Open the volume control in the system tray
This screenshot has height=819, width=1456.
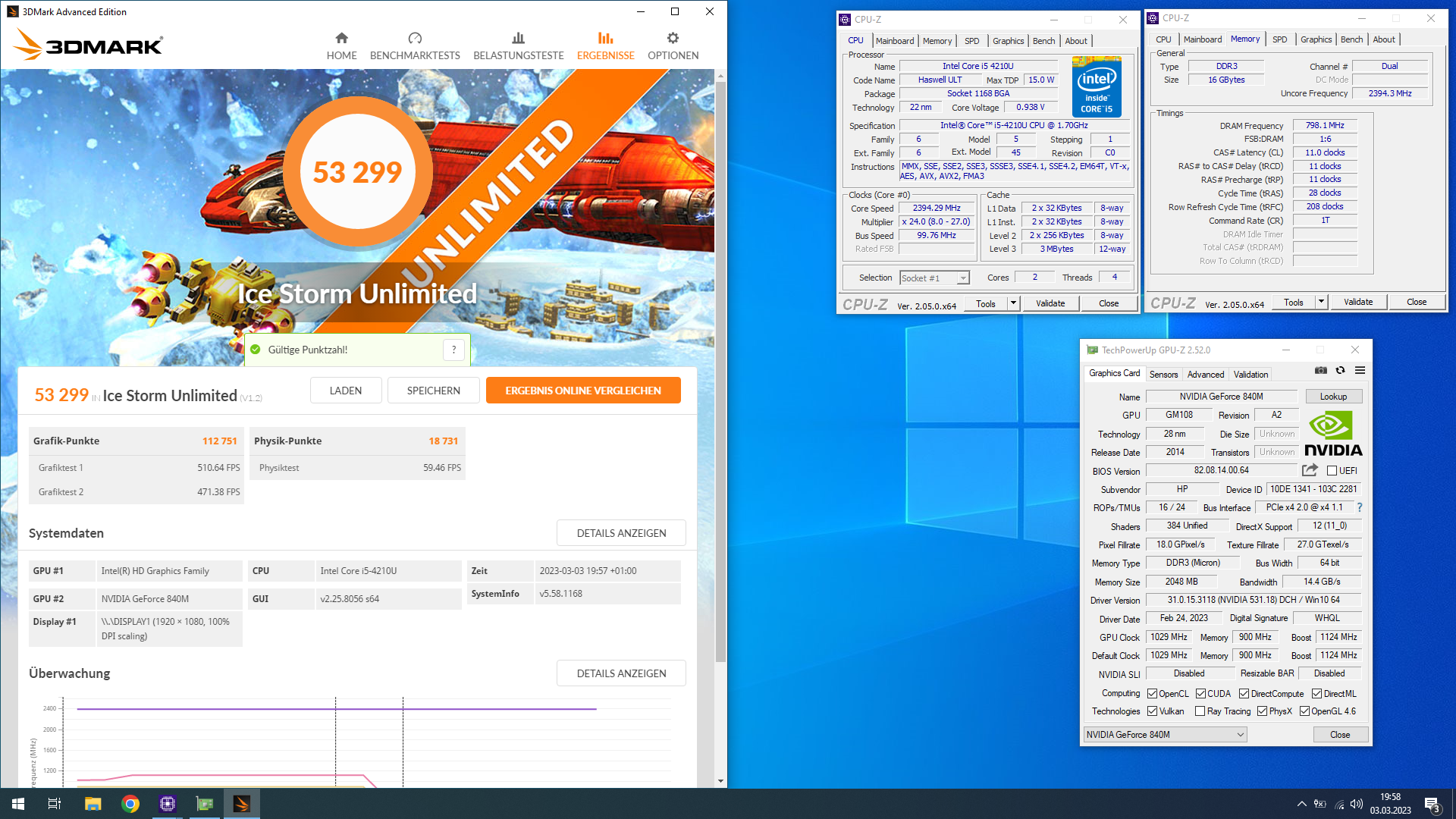(x=1357, y=804)
